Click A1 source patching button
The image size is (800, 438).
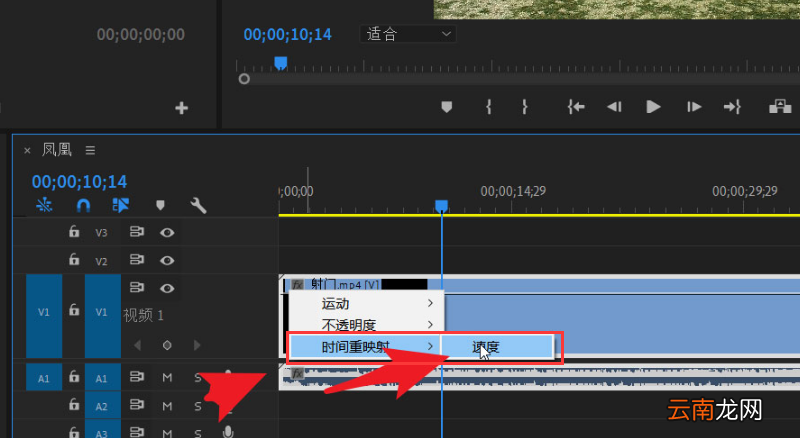click(44, 377)
